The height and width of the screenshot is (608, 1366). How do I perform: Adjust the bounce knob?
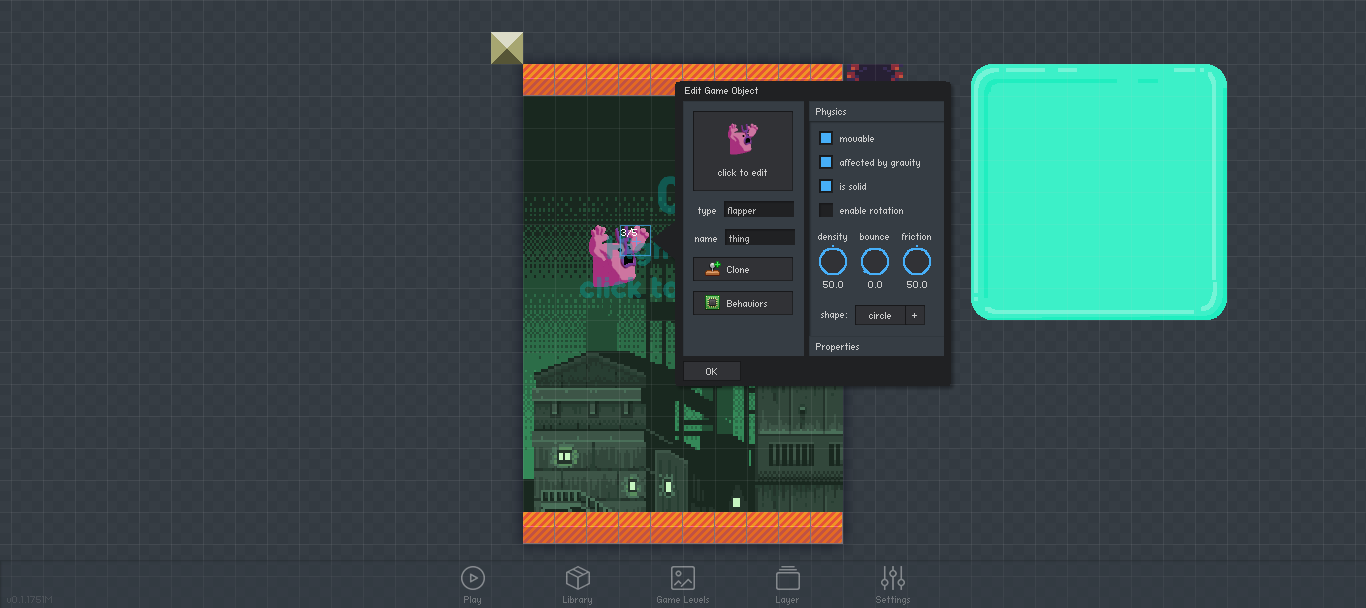pyautogui.click(x=875, y=262)
